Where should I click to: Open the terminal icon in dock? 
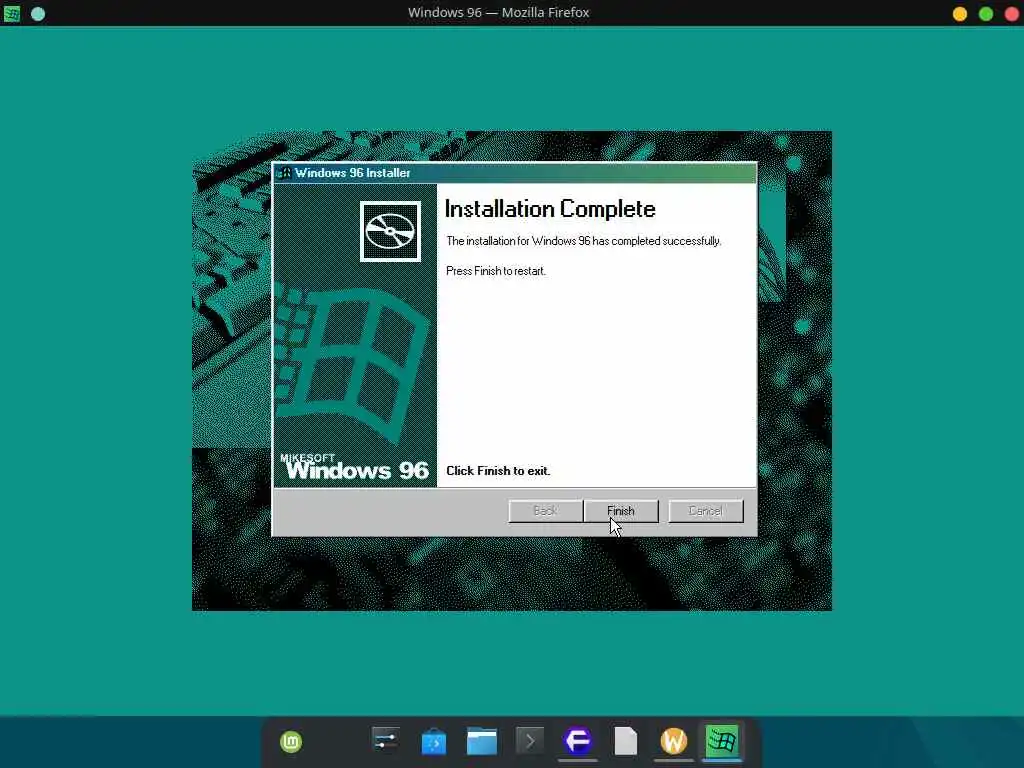coord(530,741)
